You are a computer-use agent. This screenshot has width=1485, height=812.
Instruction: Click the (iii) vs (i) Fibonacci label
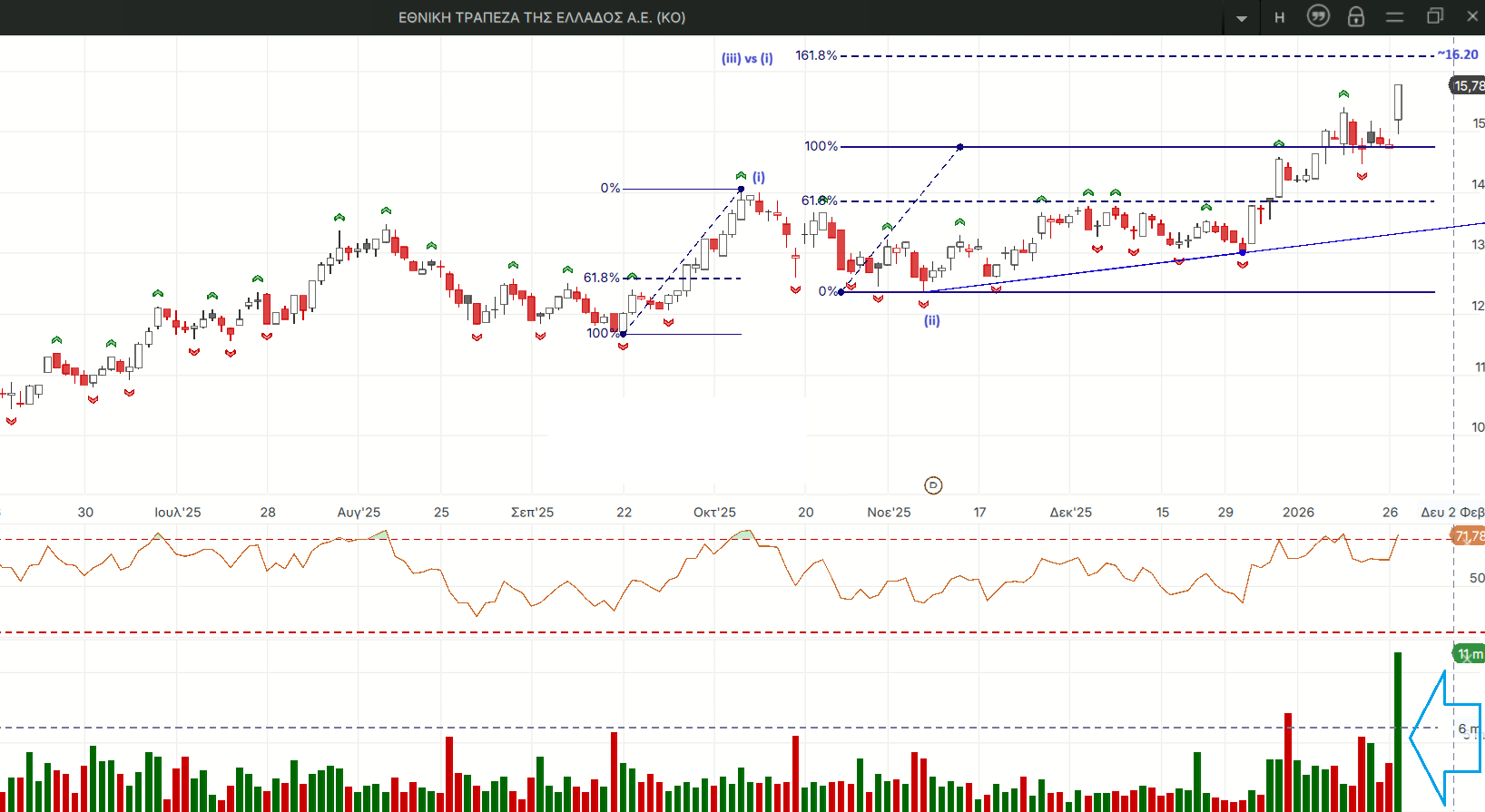[x=747, y=58]
